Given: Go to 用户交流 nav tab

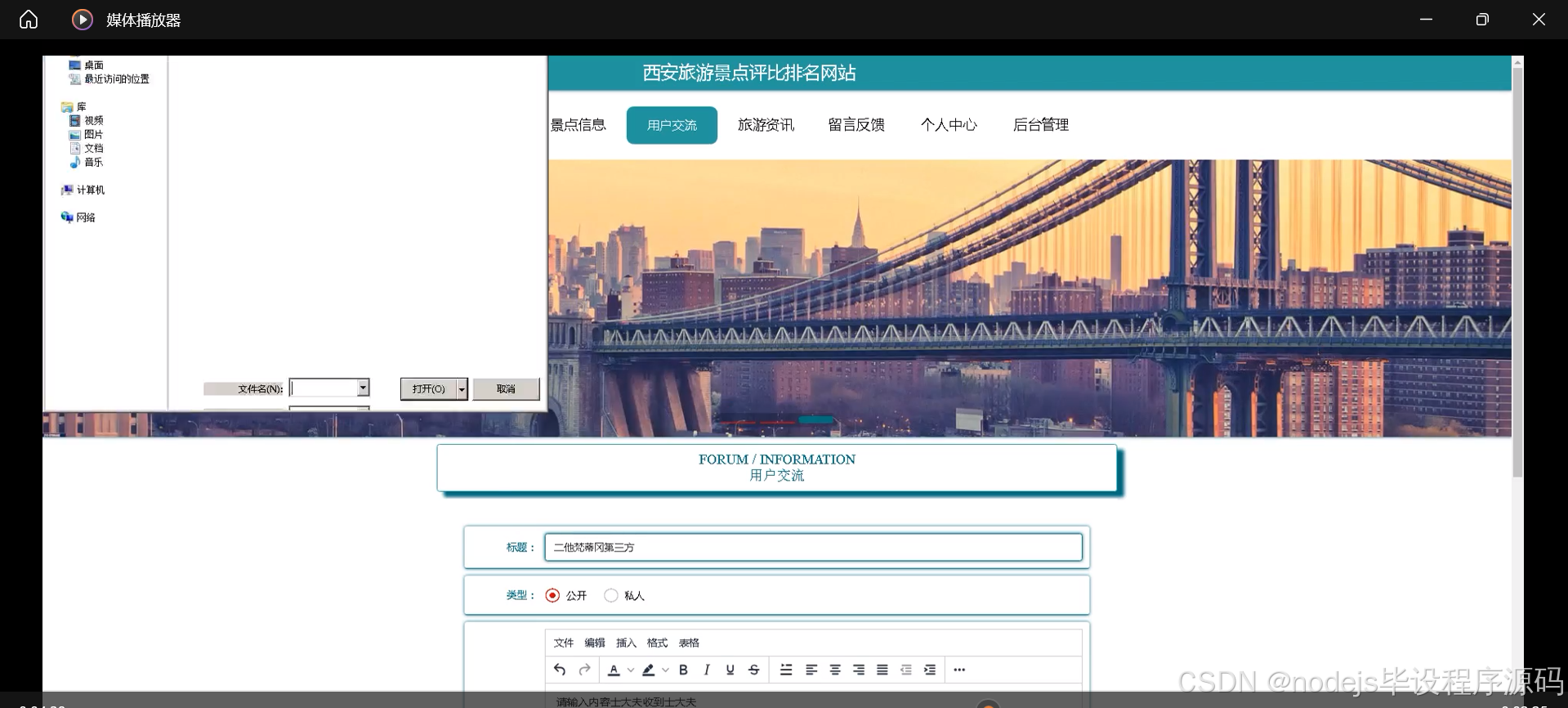Looking at the screenshot, I should pos(672,125).
